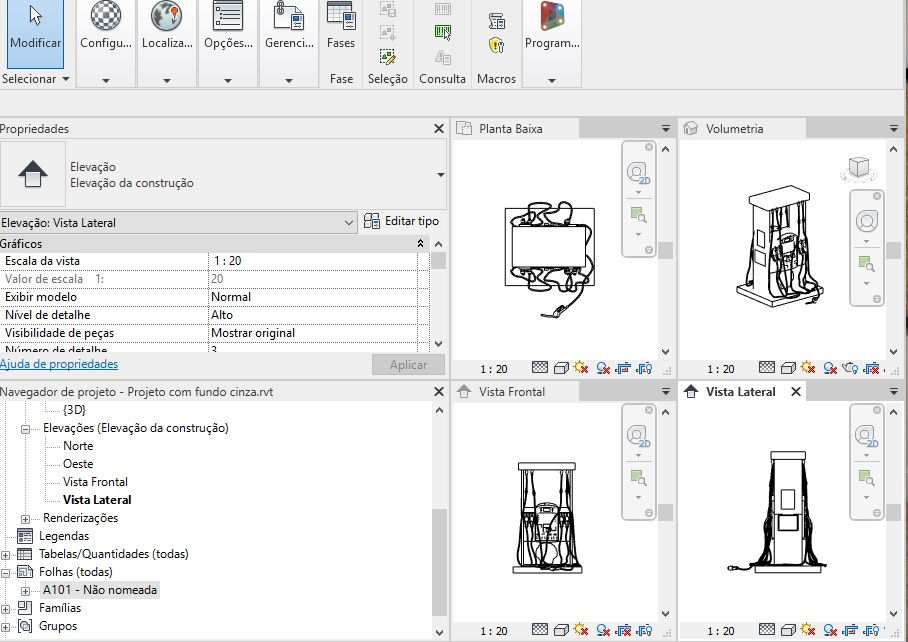Toggle crop view in Vista Frontal view

pos(623,630)
